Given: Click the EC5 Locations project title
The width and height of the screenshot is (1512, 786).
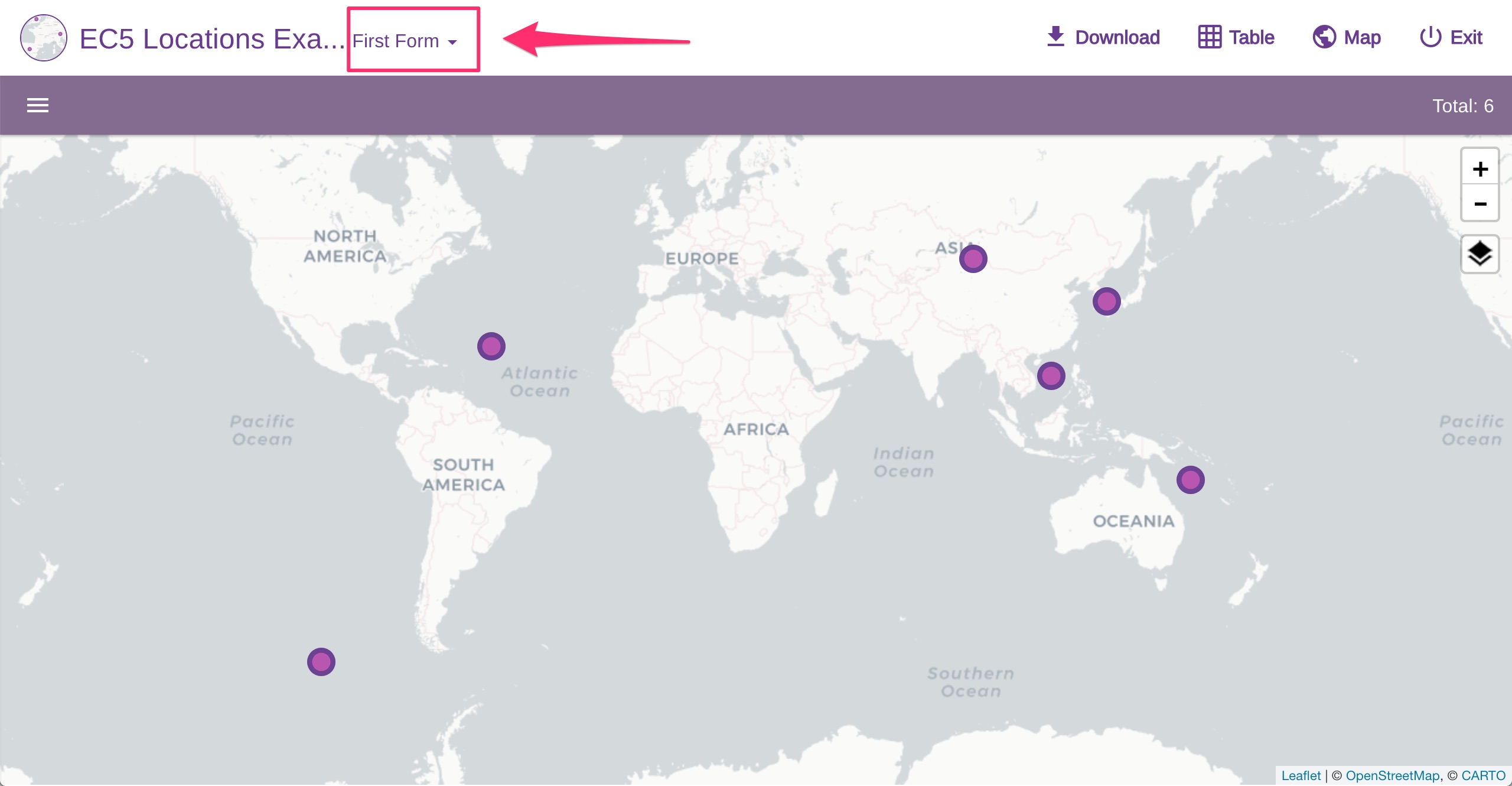Looking at the screenshot, I should click(x=211, y=39).
